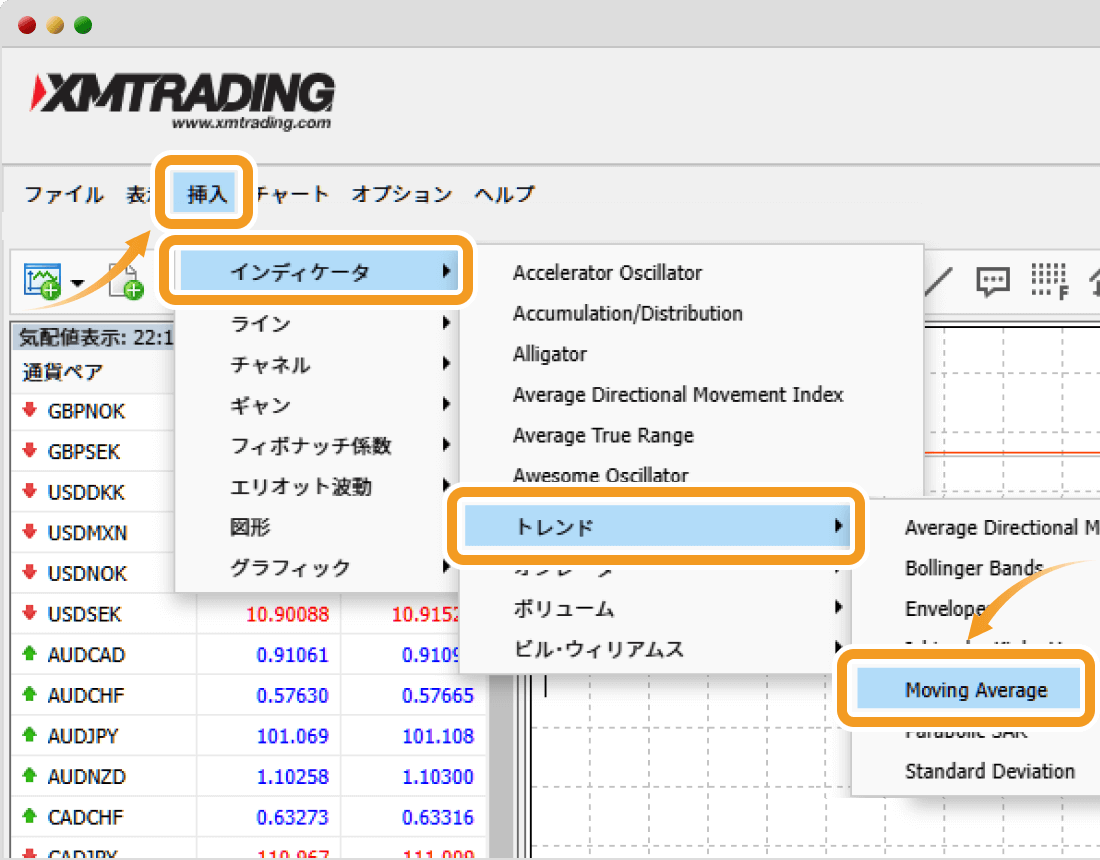
Task: Expand the チャネル submenu
Action: pyautogui.click(x=318, y=364)
